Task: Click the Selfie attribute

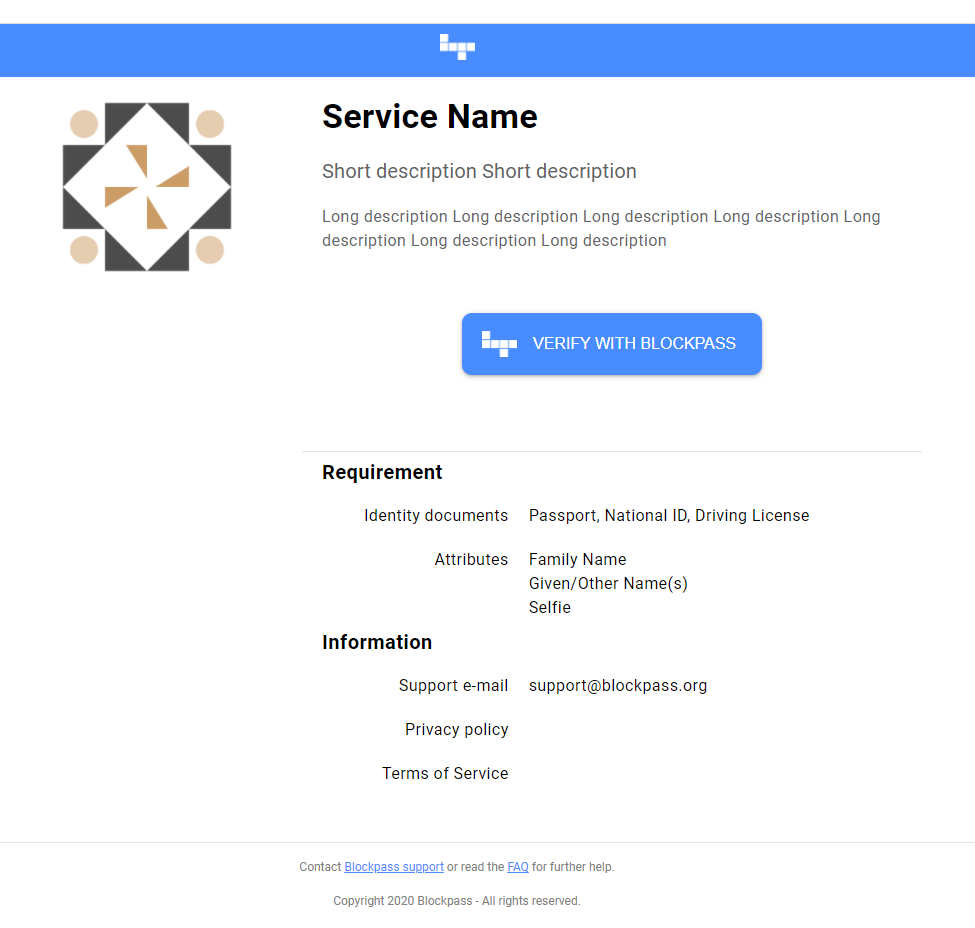Action: pyautogui.click(x=550, y=607)
